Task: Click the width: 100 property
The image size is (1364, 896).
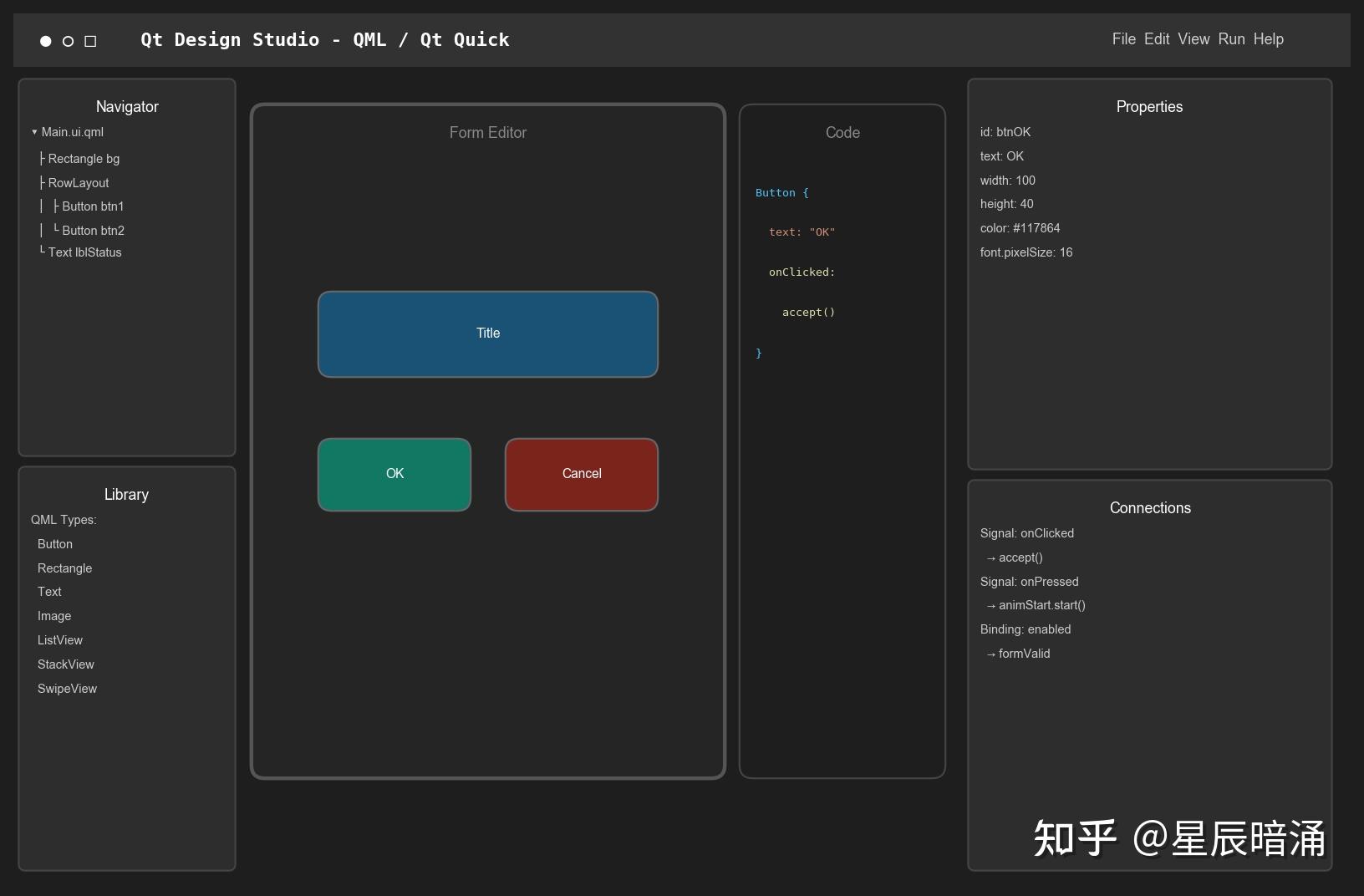Action: point(1008,181)
